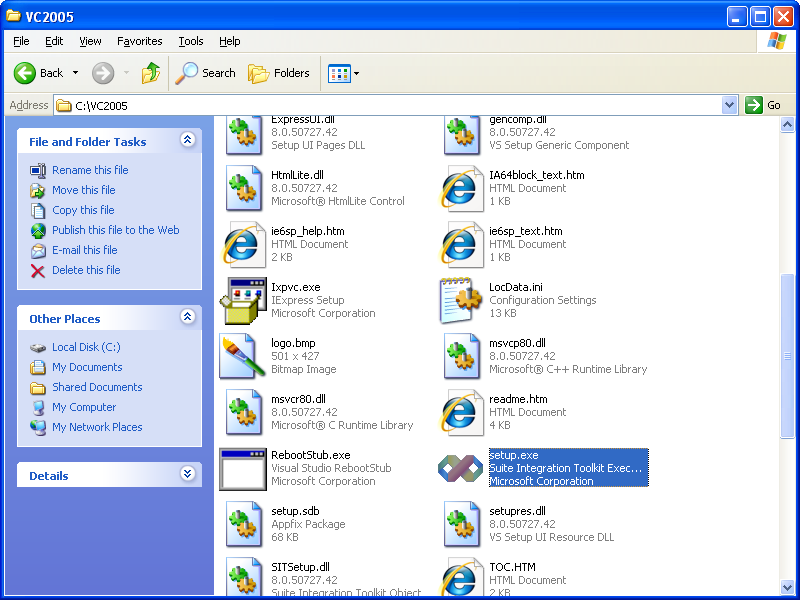Select the Ixpvc.exe IExpress Setup icon
This screenshot has width=800, height=600.
click(x=242, y=300)
